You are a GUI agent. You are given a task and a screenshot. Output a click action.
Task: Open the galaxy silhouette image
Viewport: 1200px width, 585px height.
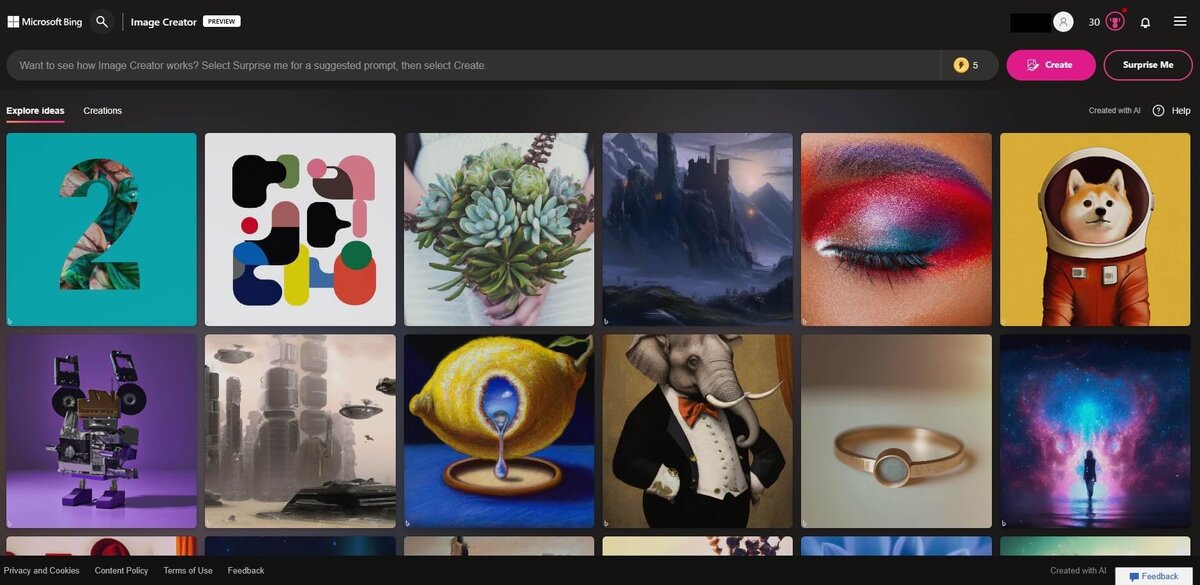(x=1095, y=431)
